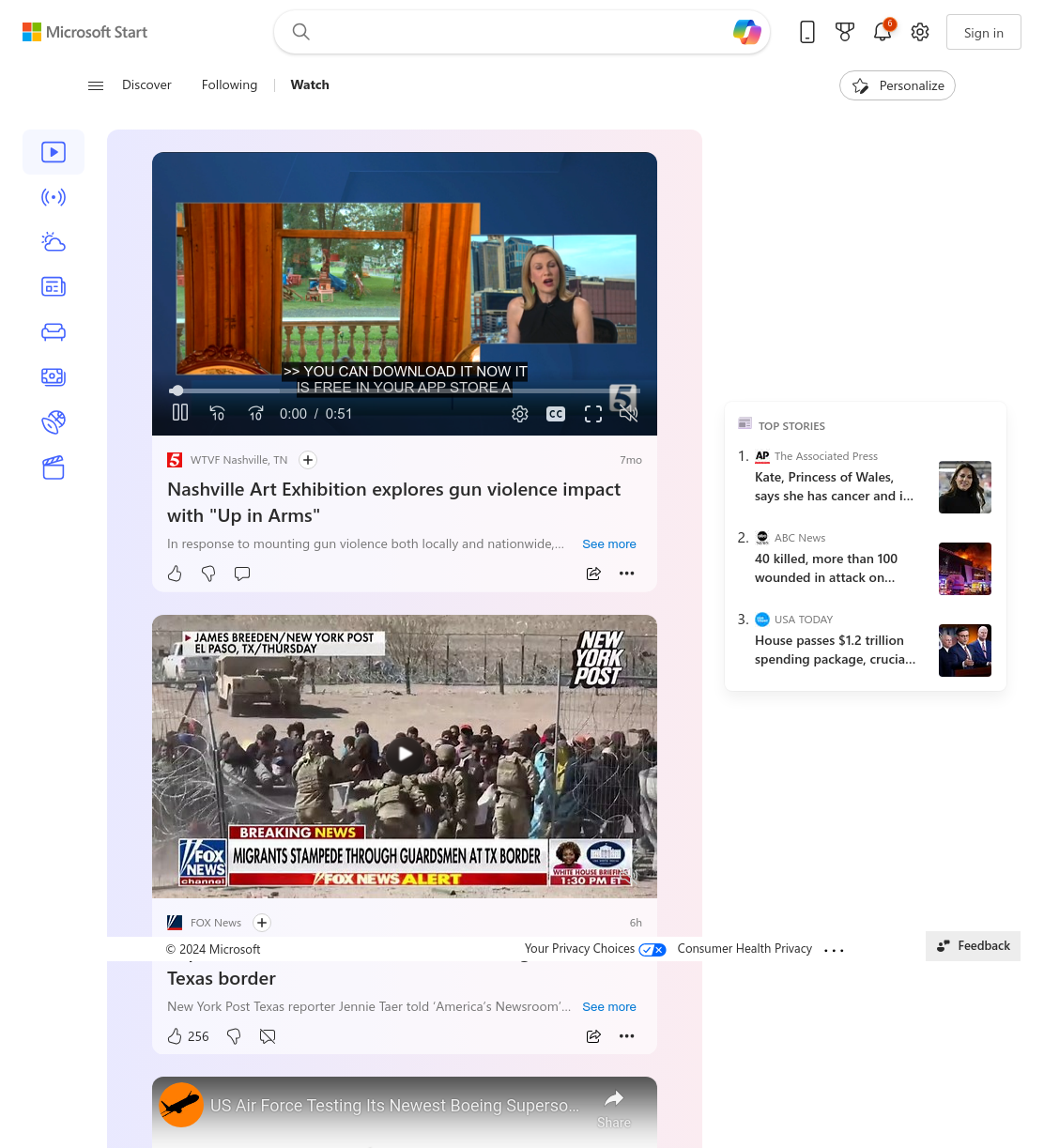Viewport: 1044px width, 1148px height.
Task: Dislike the Texas border video
Action: point(234,1036)
